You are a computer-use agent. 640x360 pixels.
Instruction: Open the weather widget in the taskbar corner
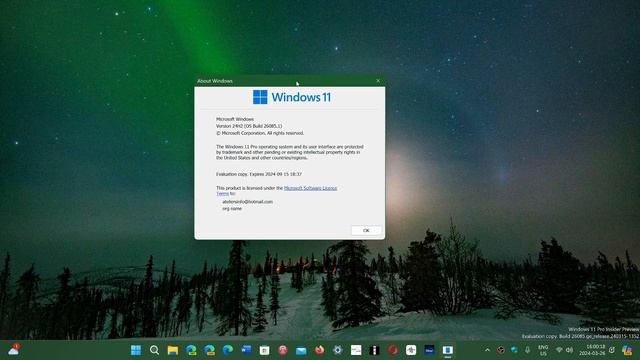coord(13,350)
